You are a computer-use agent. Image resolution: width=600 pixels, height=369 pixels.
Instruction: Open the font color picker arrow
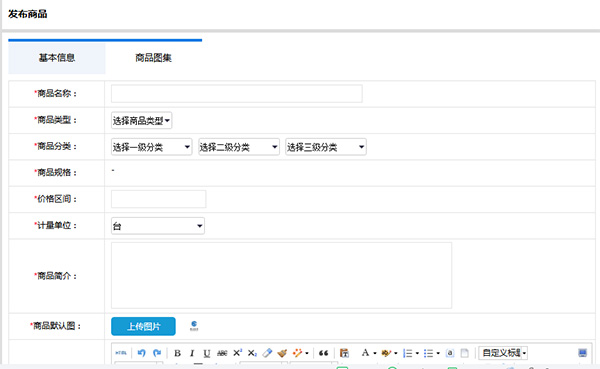point(375,353)
